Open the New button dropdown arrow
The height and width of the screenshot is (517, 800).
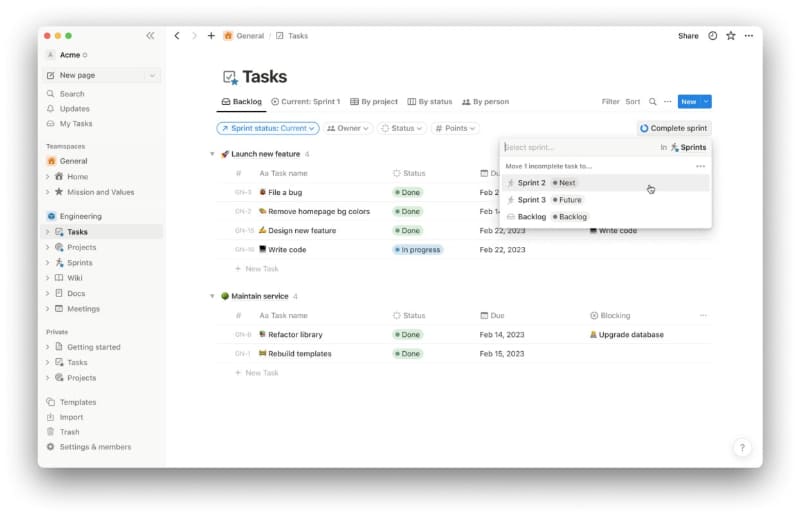(x=706, y=102)
